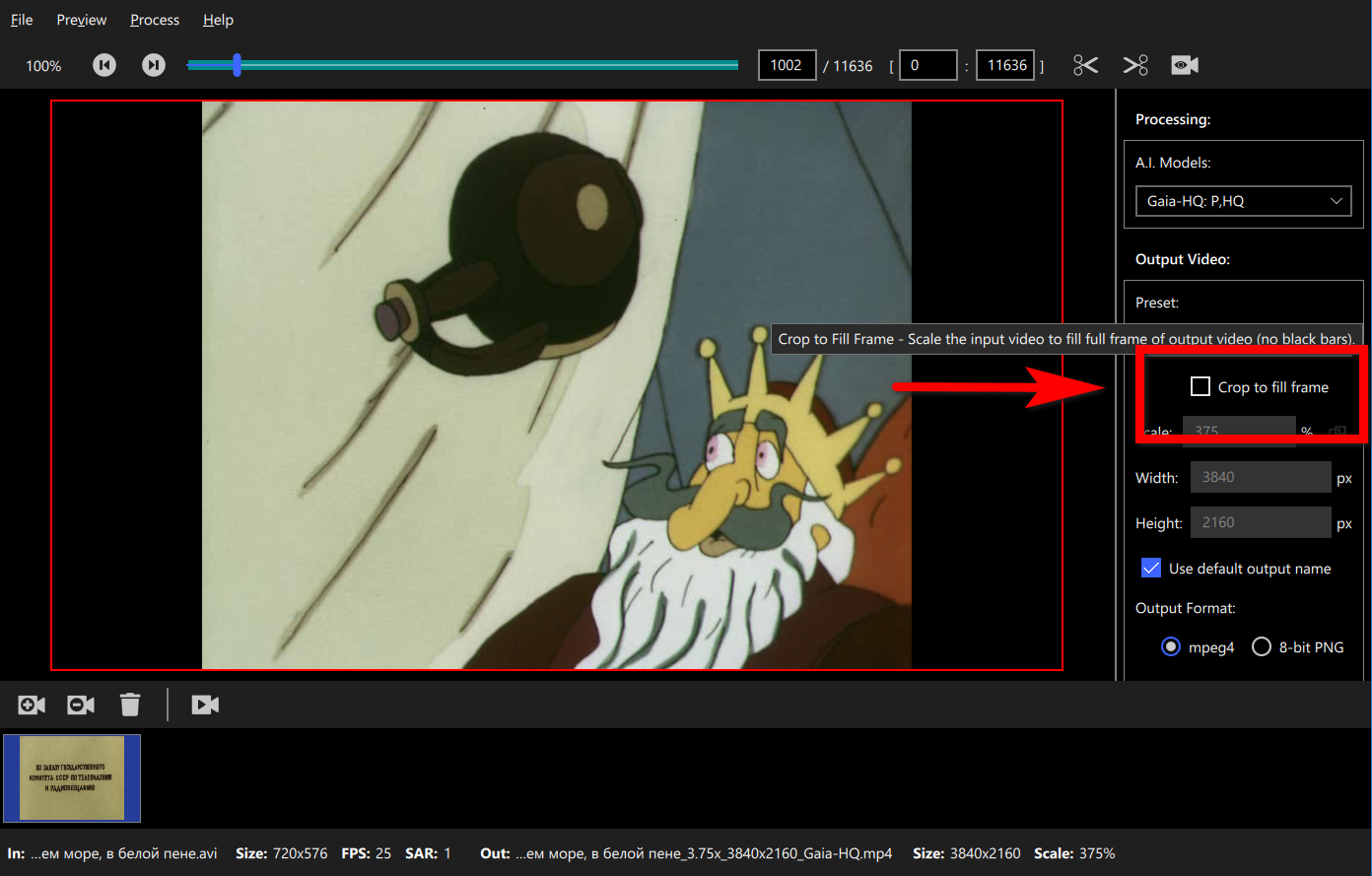Start processing with the bottom camera icon
This screenshot has height=876, width=1372.
205,705
